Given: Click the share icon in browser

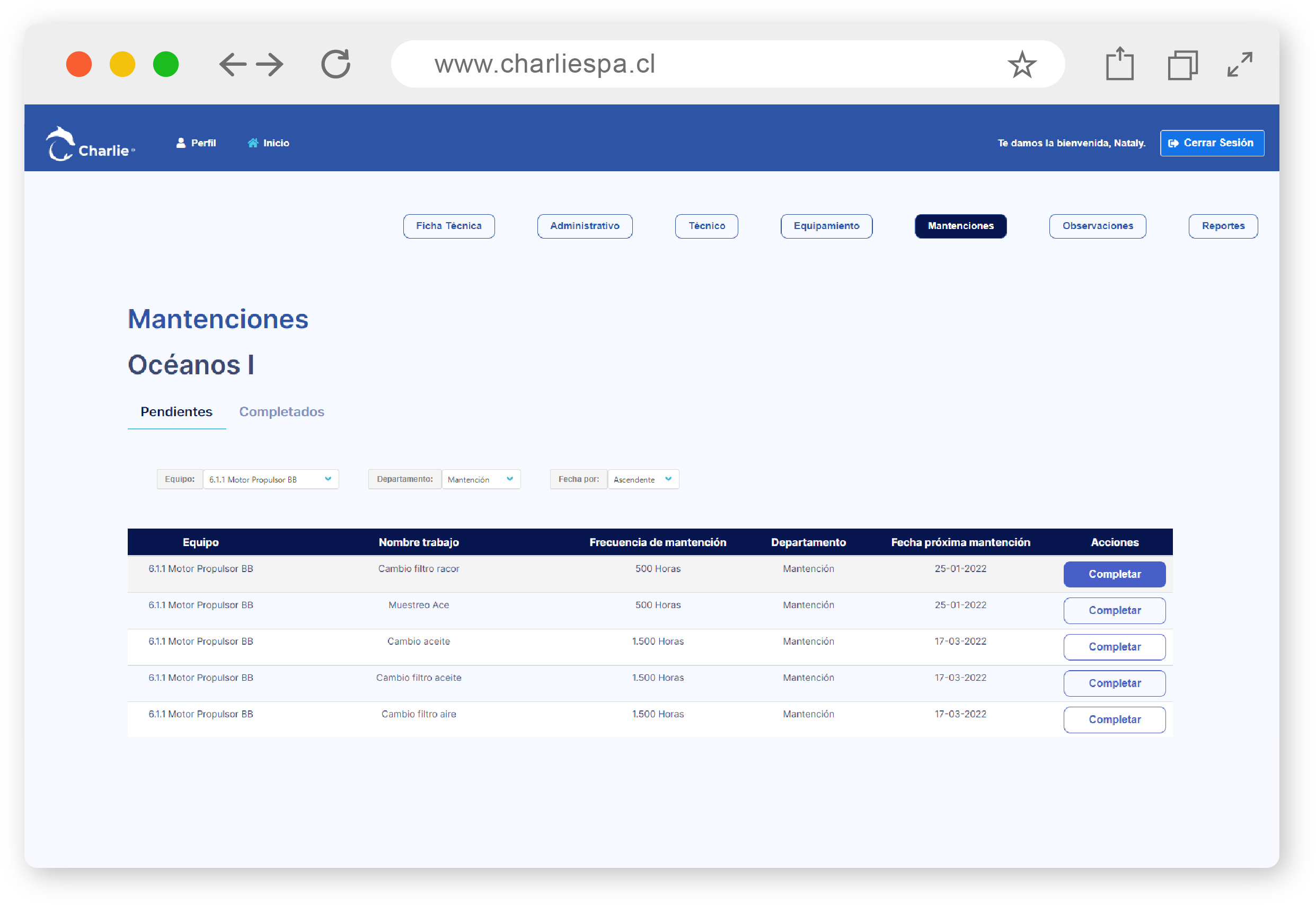Looking at the screenshot, I should [x=1119, y=64].
